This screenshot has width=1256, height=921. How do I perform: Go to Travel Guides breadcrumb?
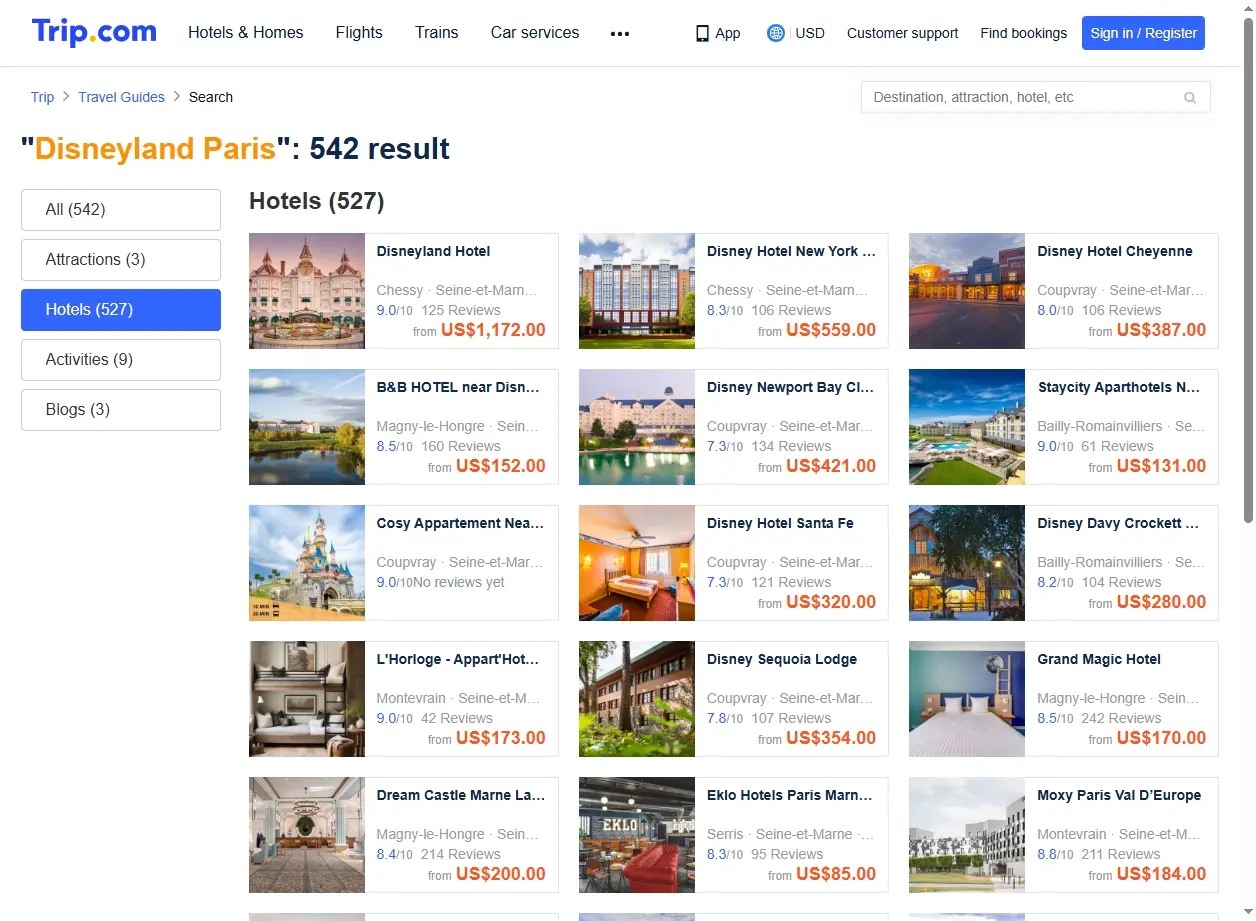[x=121, y=97]
